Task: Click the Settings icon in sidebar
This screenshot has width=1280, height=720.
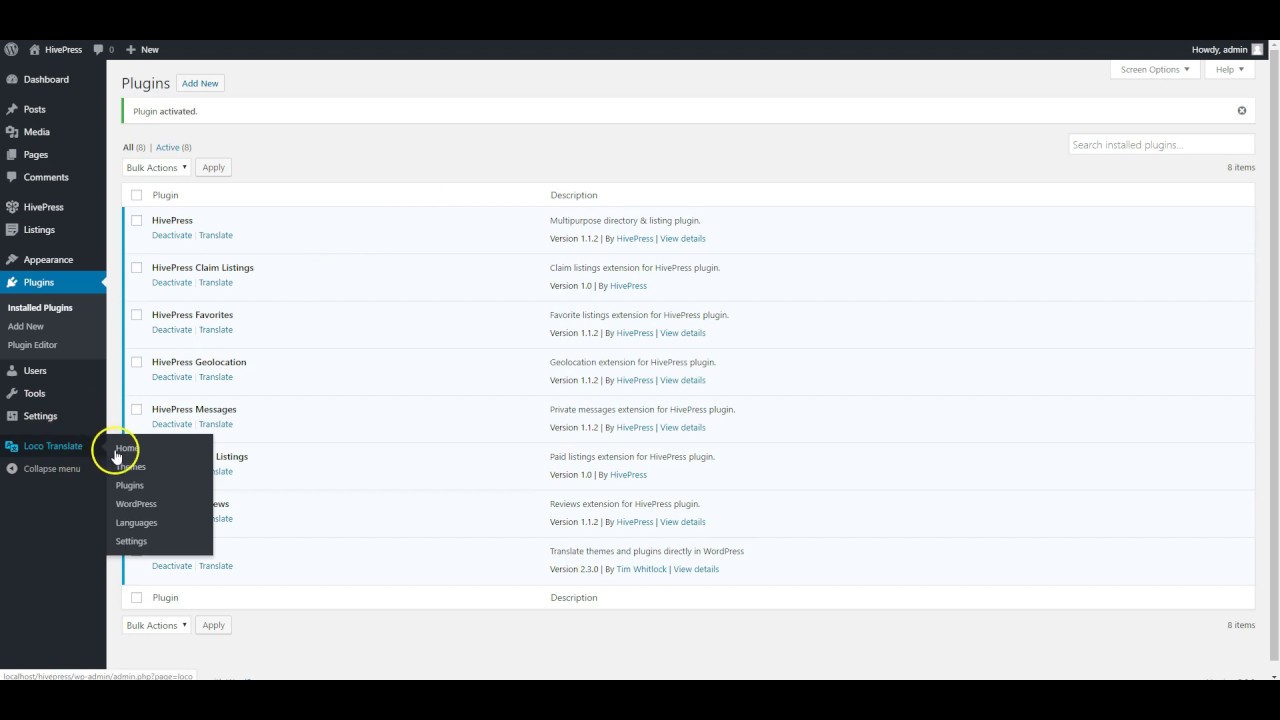Action: click(x=12, y=416)
